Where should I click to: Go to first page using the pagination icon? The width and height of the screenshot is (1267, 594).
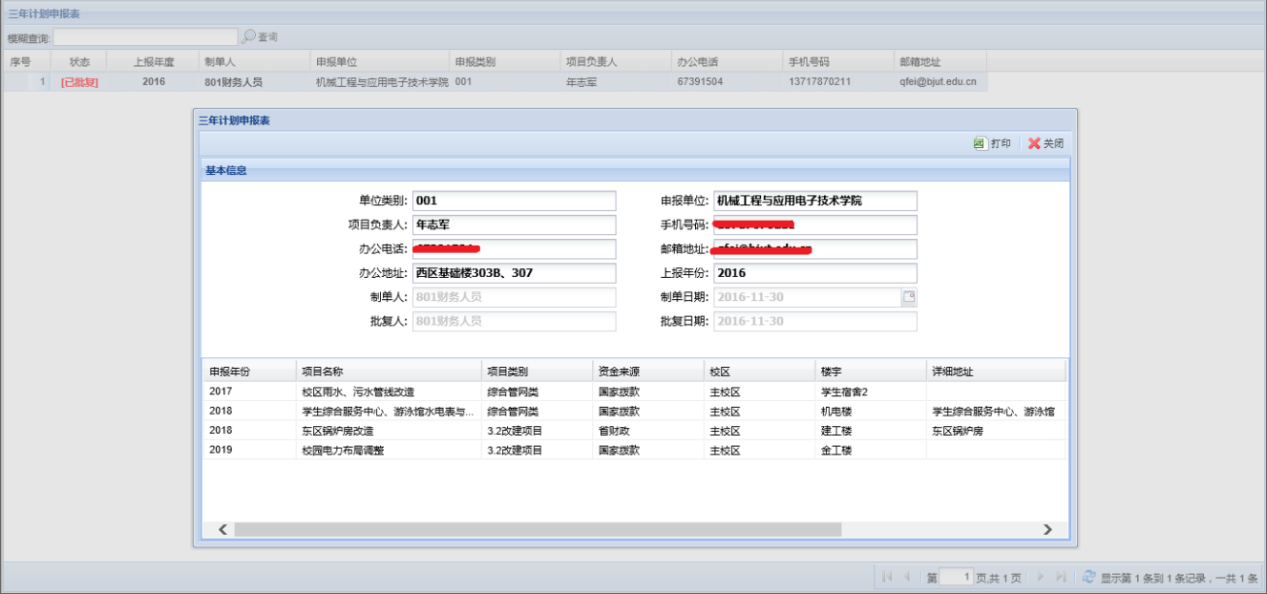886,577
